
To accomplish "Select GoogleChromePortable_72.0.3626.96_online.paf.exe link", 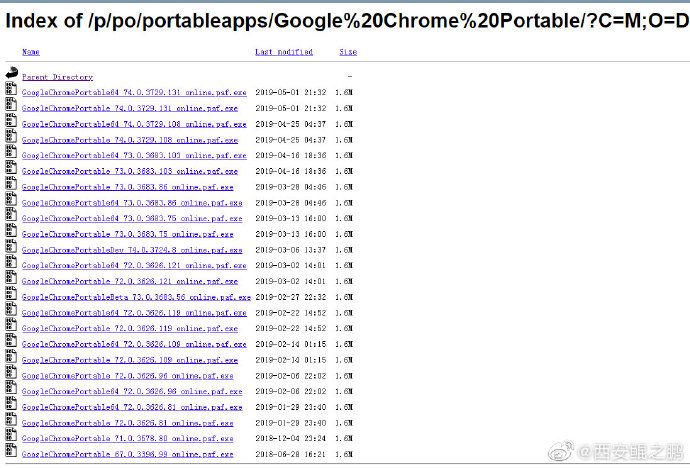I will point(128,376).
